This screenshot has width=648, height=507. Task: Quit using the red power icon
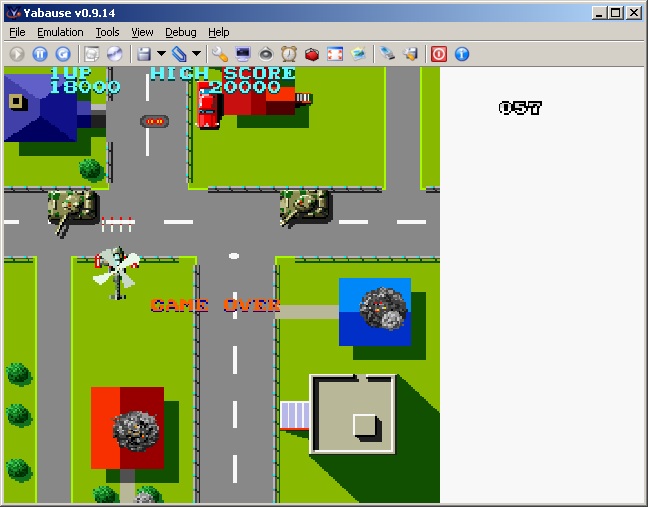439,54
